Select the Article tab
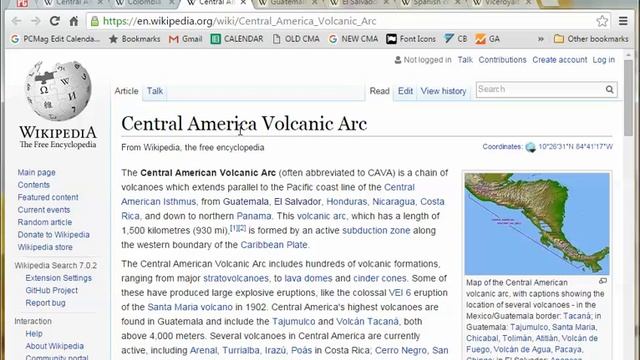The height and width of the screenshot is (360, 640). click(x=126, y=91)
